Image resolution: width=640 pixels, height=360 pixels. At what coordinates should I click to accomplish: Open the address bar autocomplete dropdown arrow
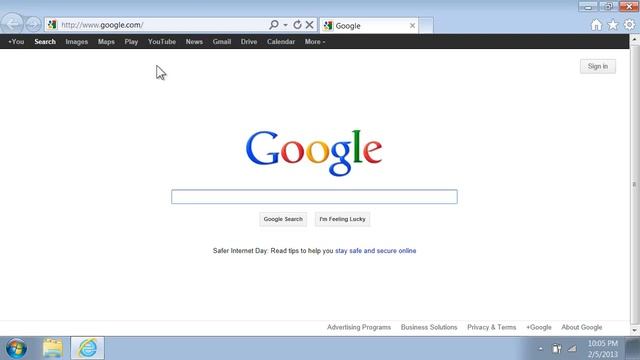pos(285,25)
